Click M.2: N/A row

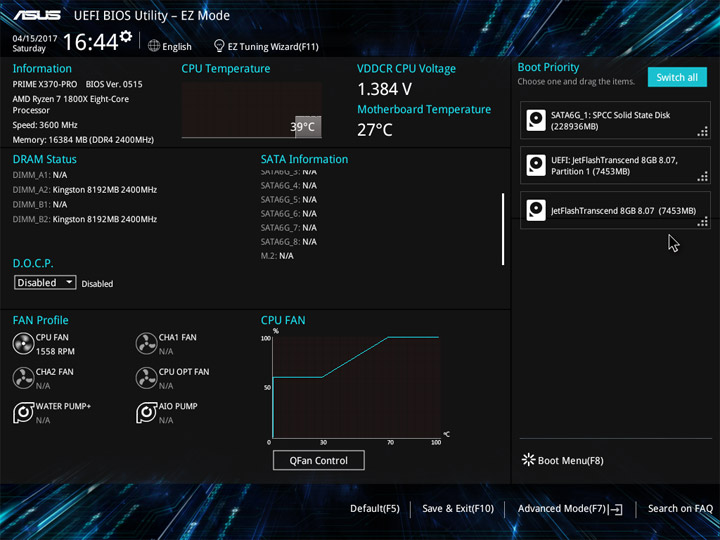point(277,256)
